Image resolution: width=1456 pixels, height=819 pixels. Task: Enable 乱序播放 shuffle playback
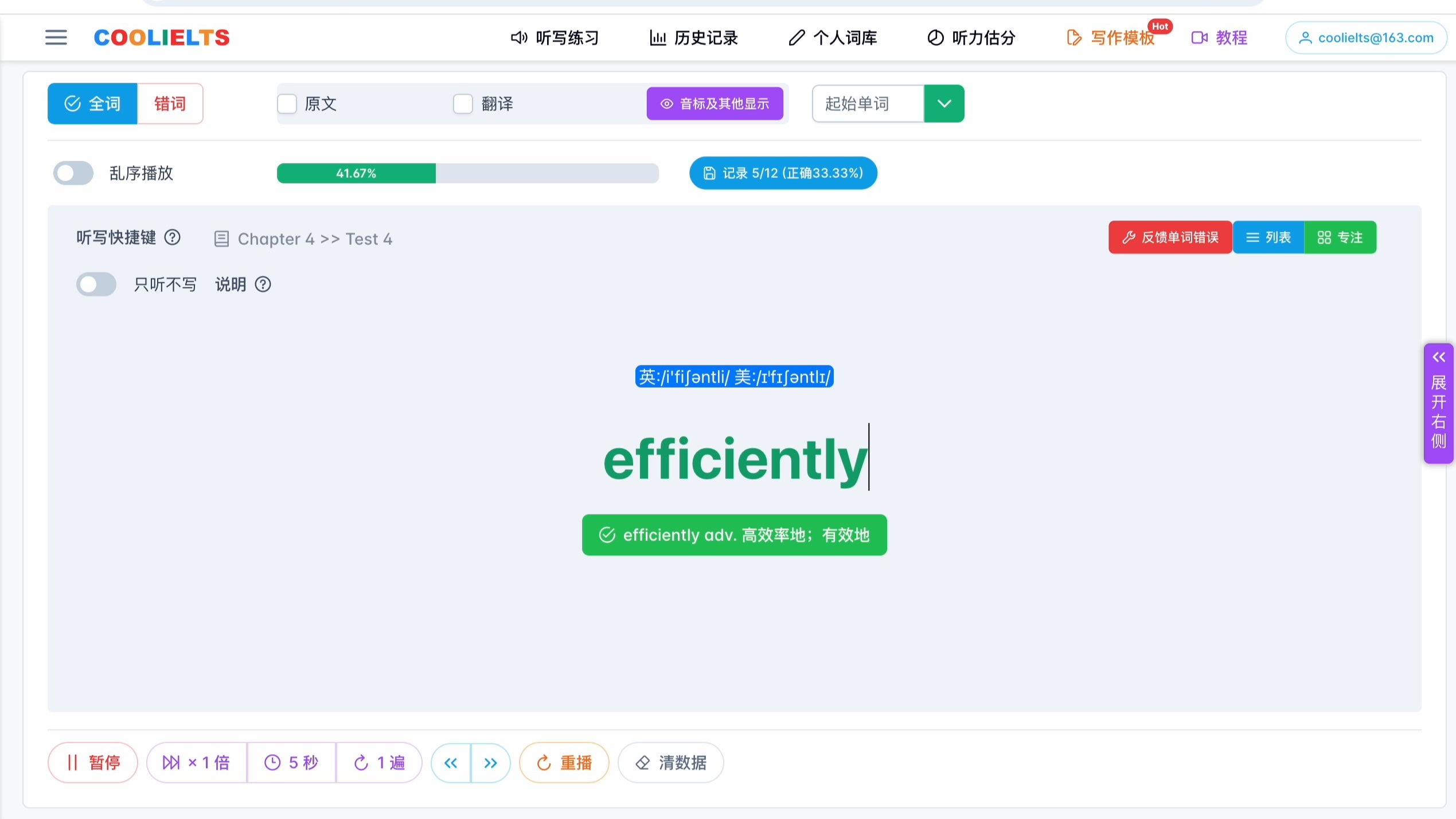point(73,173)
